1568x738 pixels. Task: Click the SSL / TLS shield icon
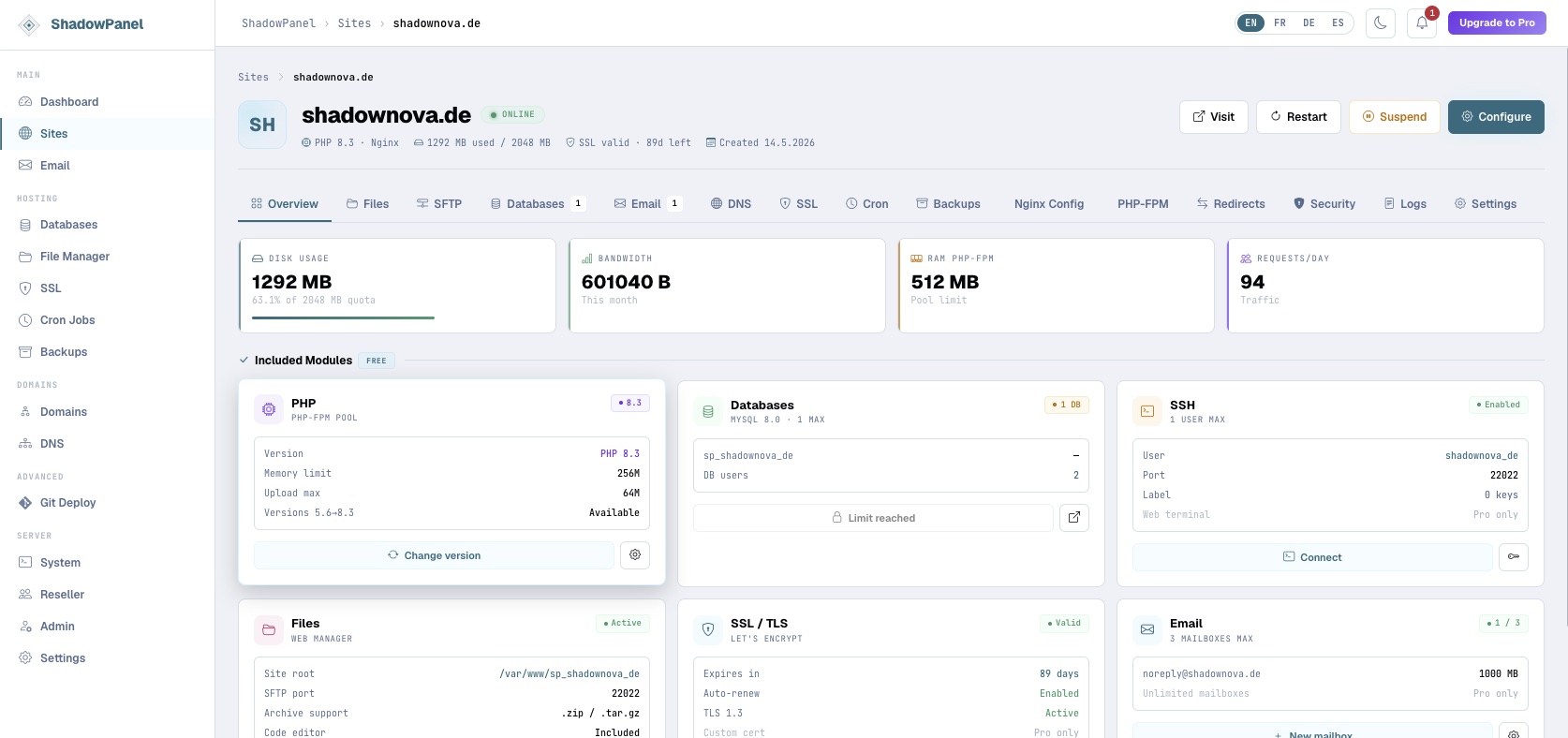708,629
